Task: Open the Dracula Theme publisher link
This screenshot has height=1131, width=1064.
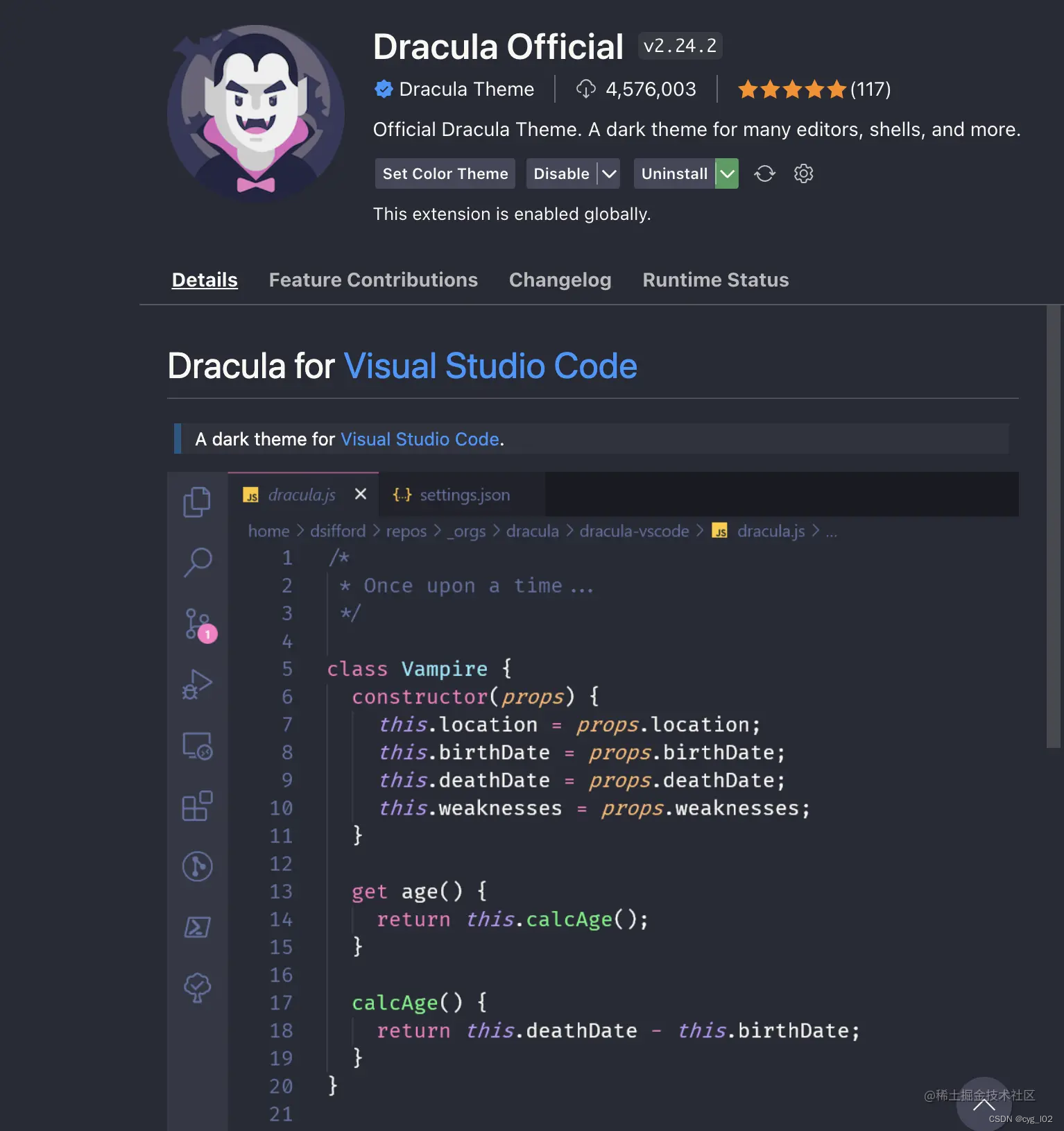Action: 466,89
